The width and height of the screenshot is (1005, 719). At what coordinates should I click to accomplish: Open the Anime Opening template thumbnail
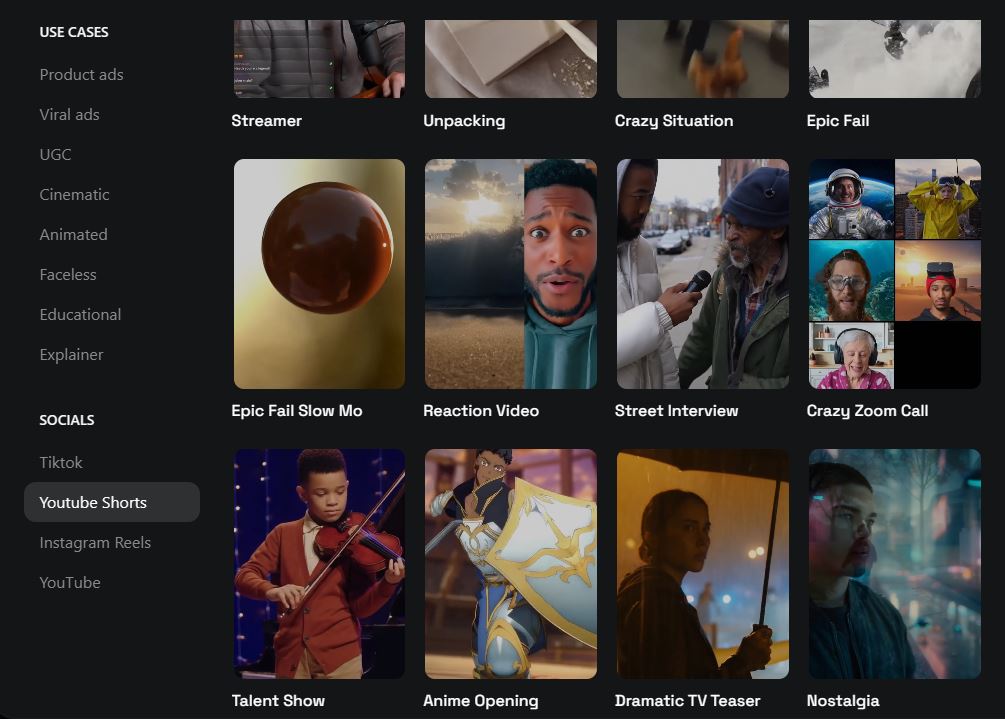510,564
